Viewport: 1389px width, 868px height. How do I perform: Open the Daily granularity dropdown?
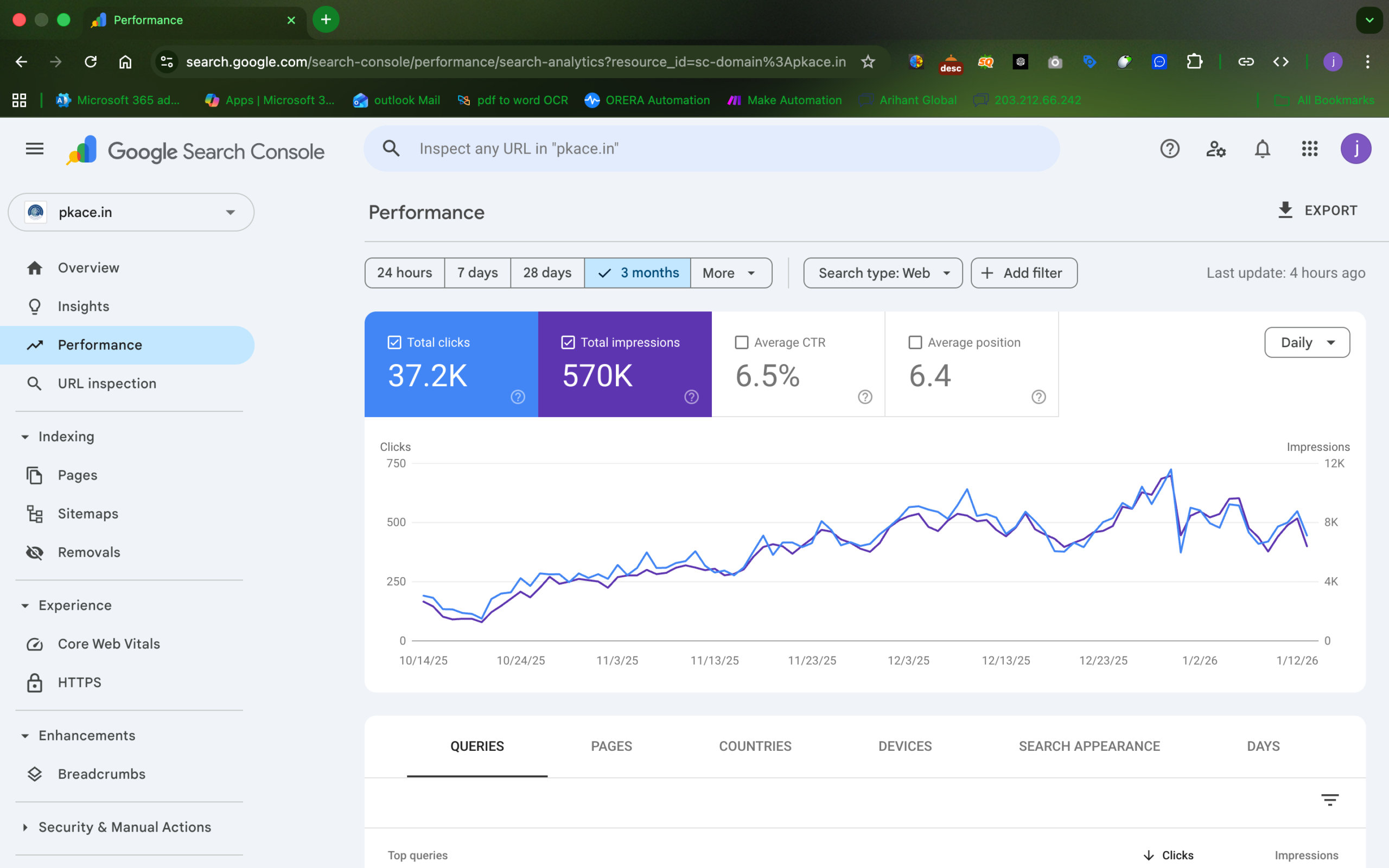[x=1307, y=342]
